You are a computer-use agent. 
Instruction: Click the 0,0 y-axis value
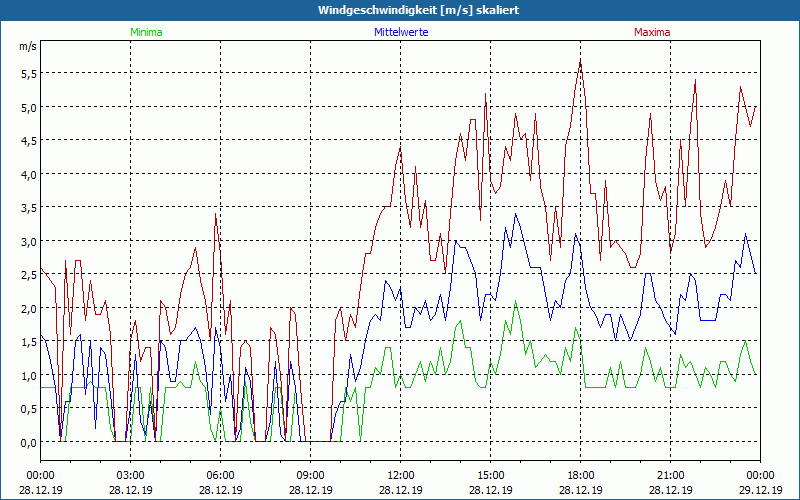pos(29,442)
